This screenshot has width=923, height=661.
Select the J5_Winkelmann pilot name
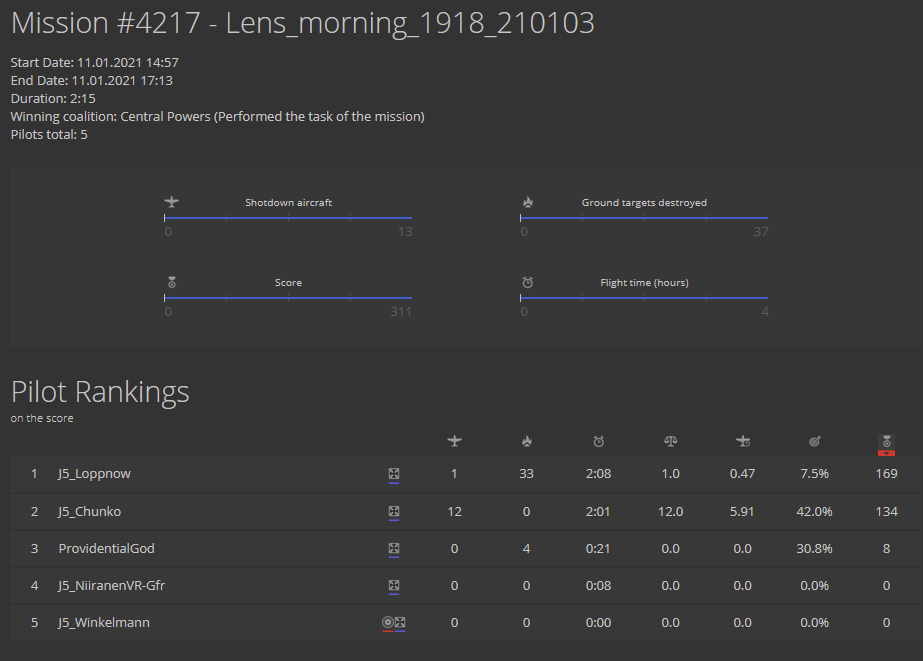104,623
